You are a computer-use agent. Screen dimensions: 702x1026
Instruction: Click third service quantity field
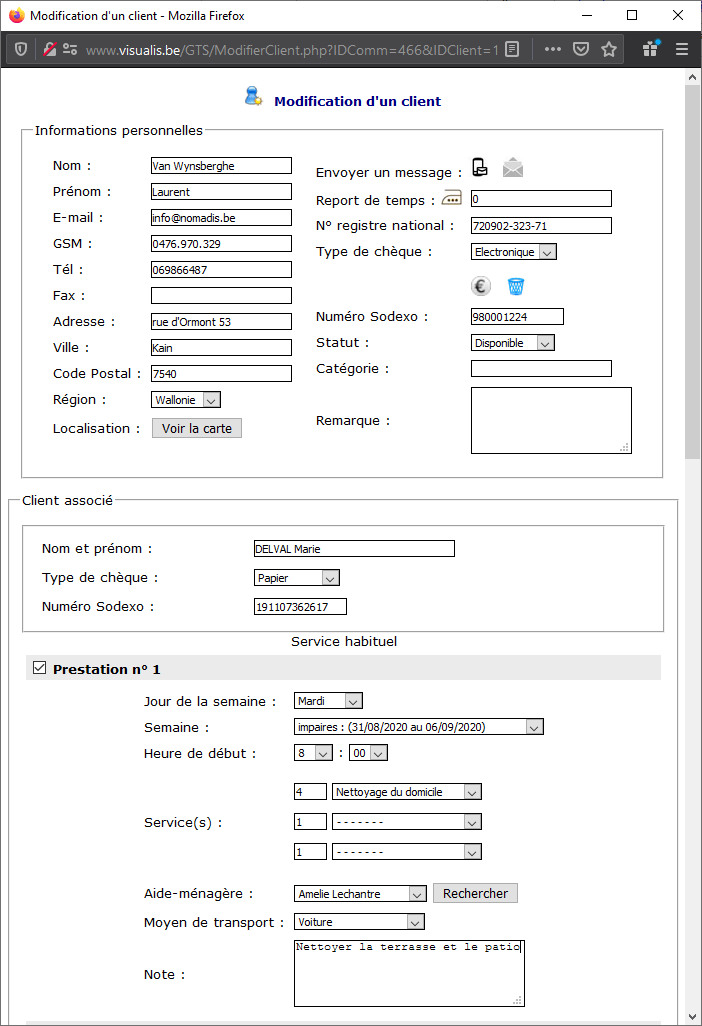point(310,852)
